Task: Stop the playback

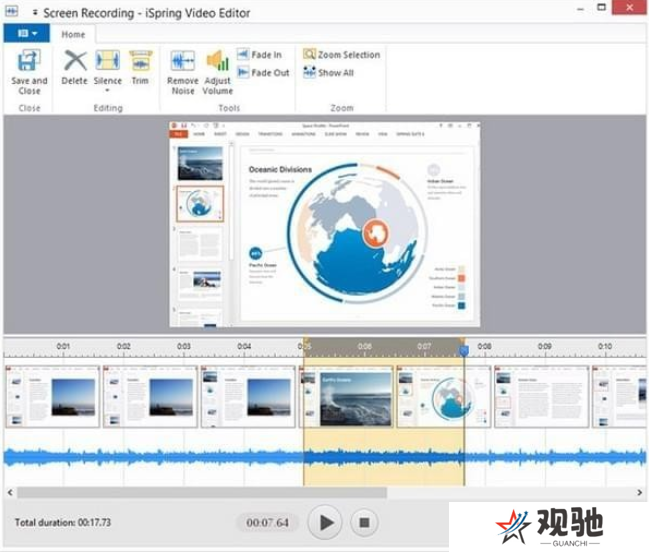Action: click(364, 523)
